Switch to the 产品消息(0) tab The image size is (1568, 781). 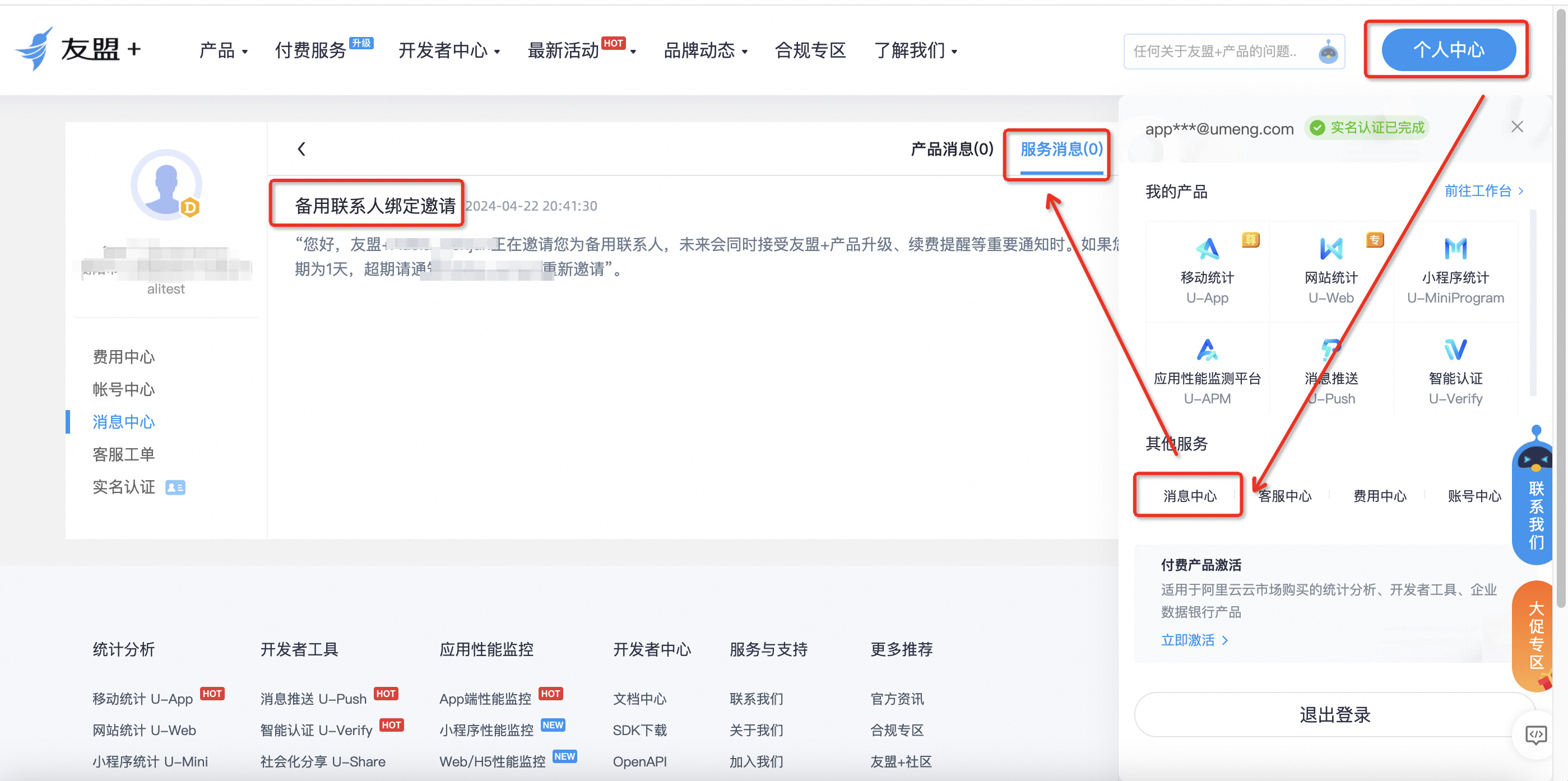point(952,149)
